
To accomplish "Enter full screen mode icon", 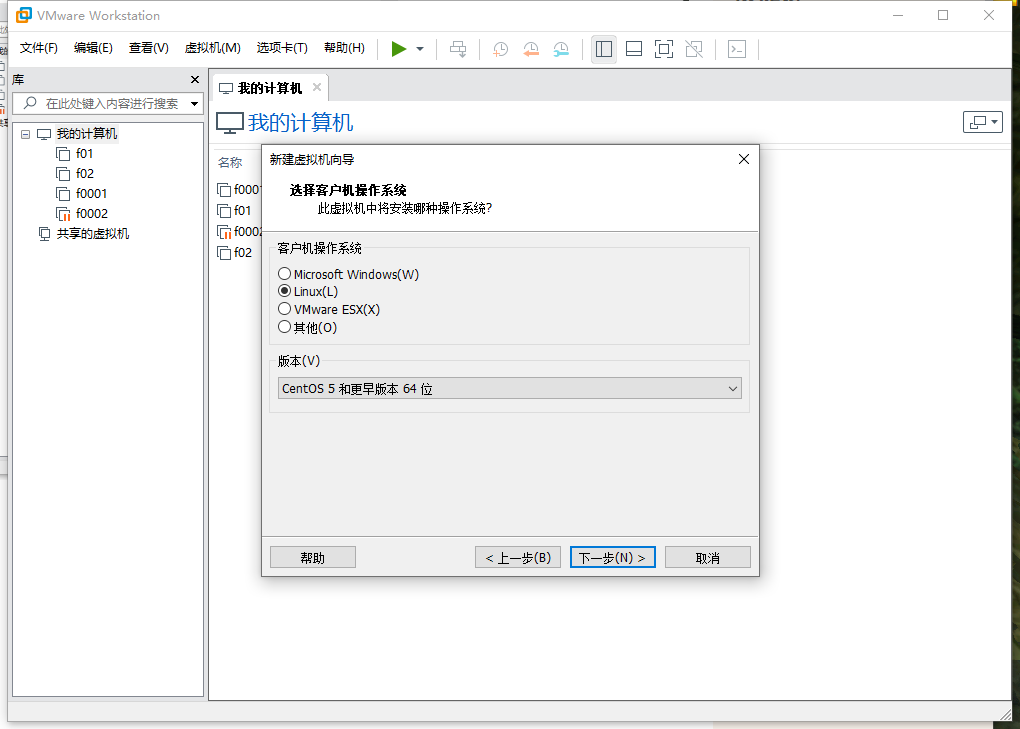I will point(664,49).
